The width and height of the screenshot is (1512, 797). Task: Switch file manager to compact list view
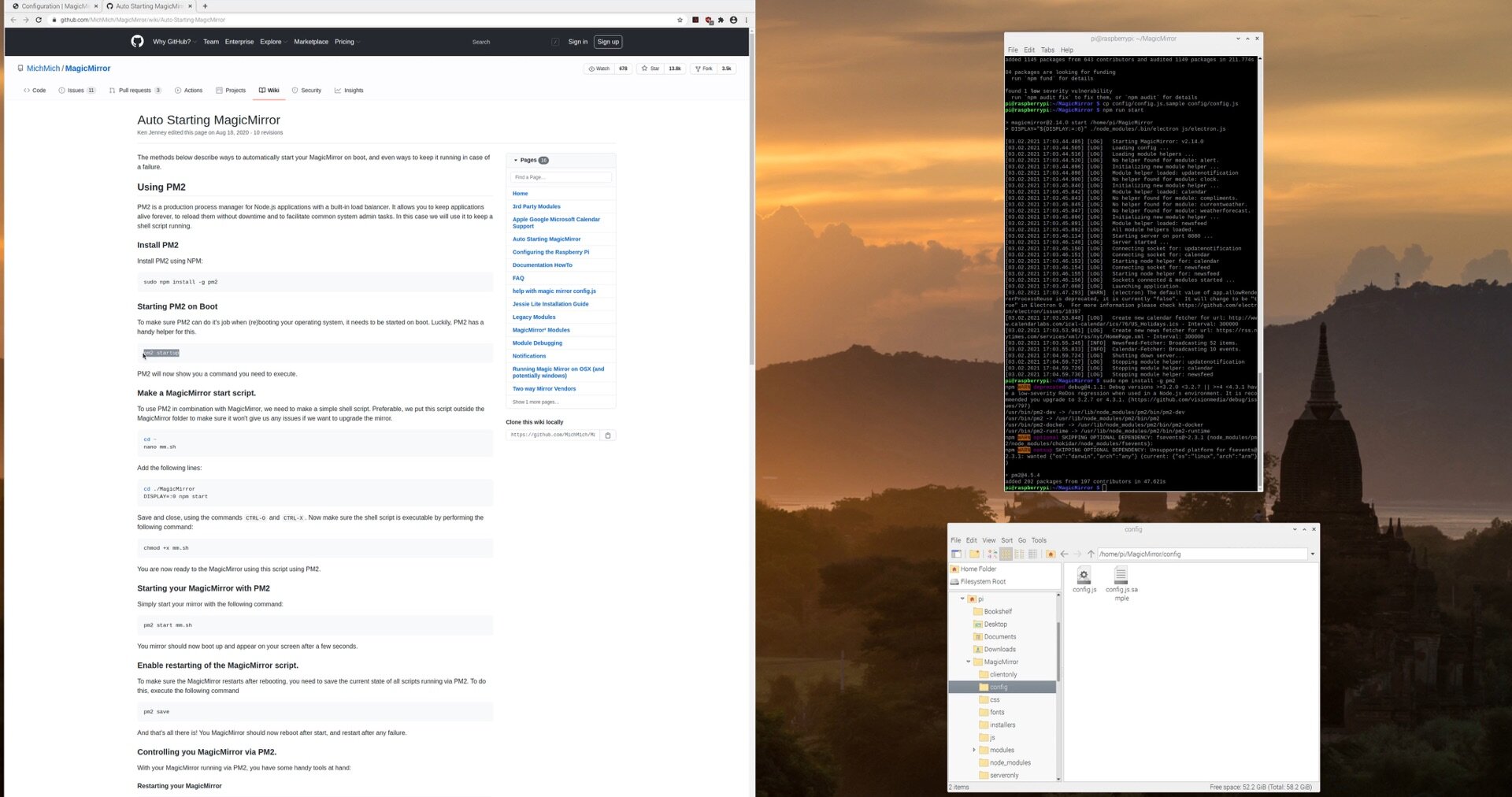[x=1019, y=554]
